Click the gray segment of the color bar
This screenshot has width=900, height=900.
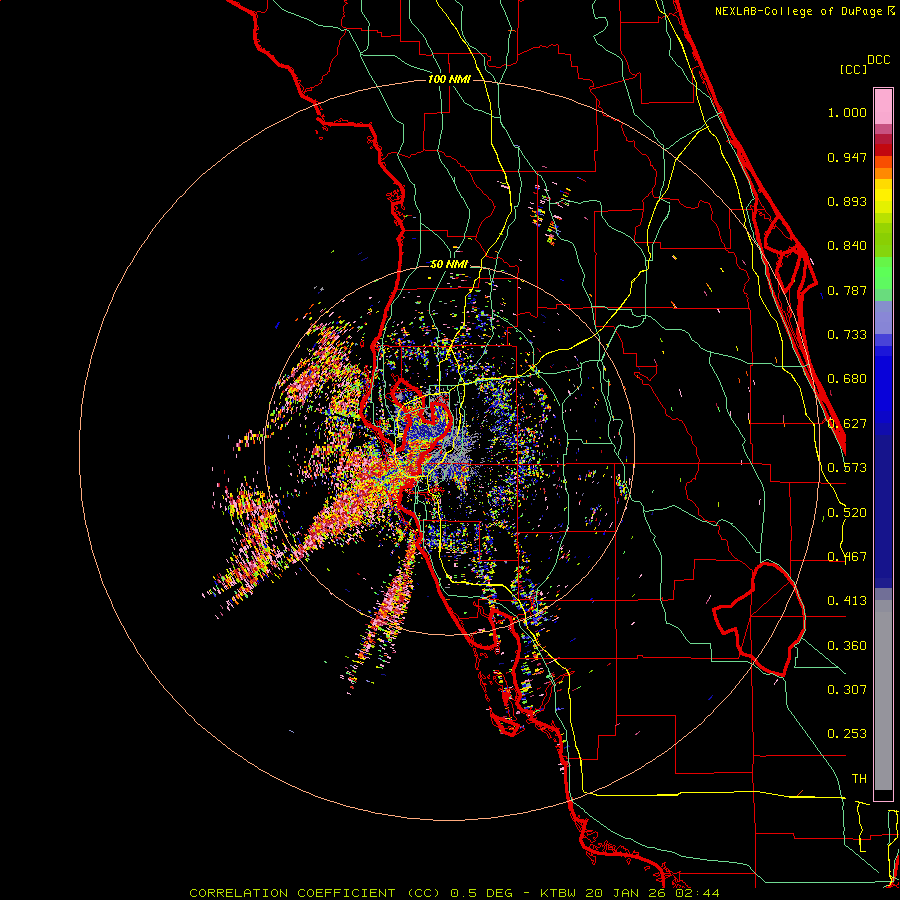[x=883, y=695]
